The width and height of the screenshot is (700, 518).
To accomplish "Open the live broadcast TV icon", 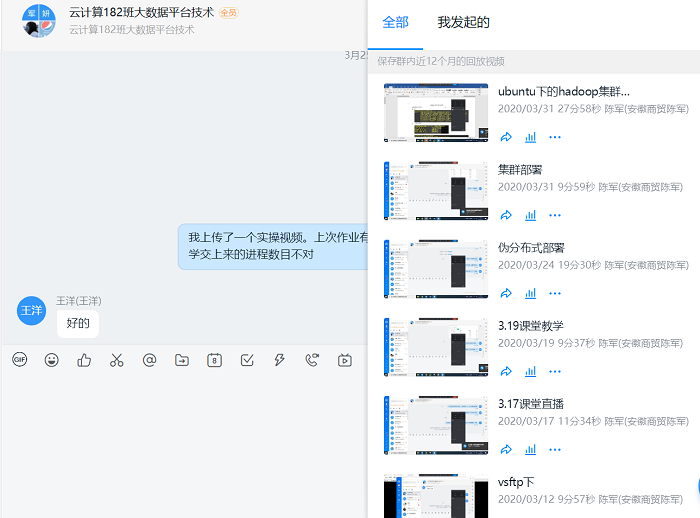I will [x=344, y=360].
